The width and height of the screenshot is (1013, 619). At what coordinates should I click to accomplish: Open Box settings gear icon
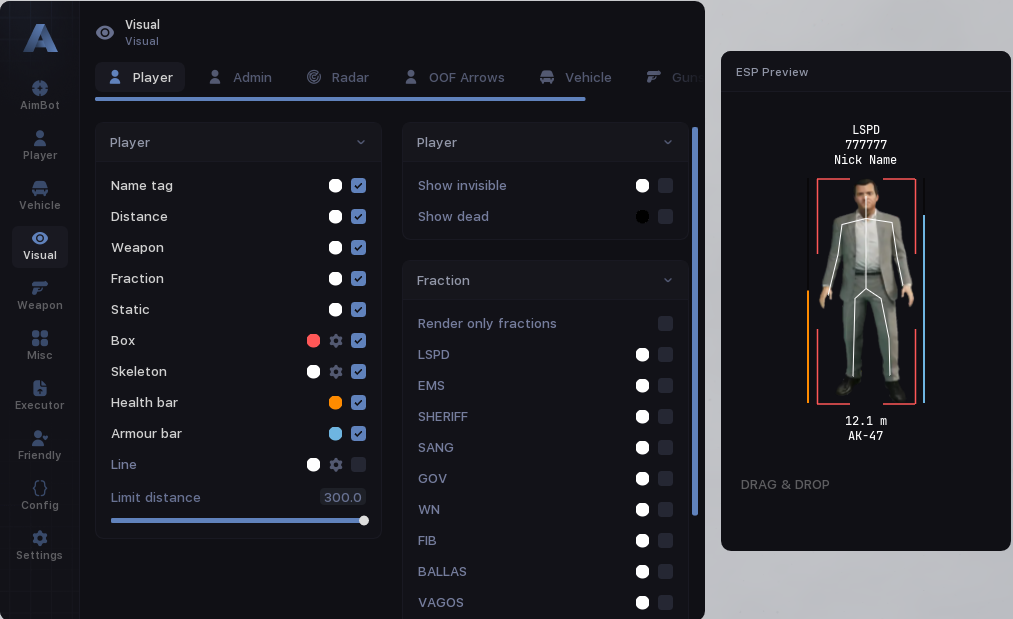336,341
